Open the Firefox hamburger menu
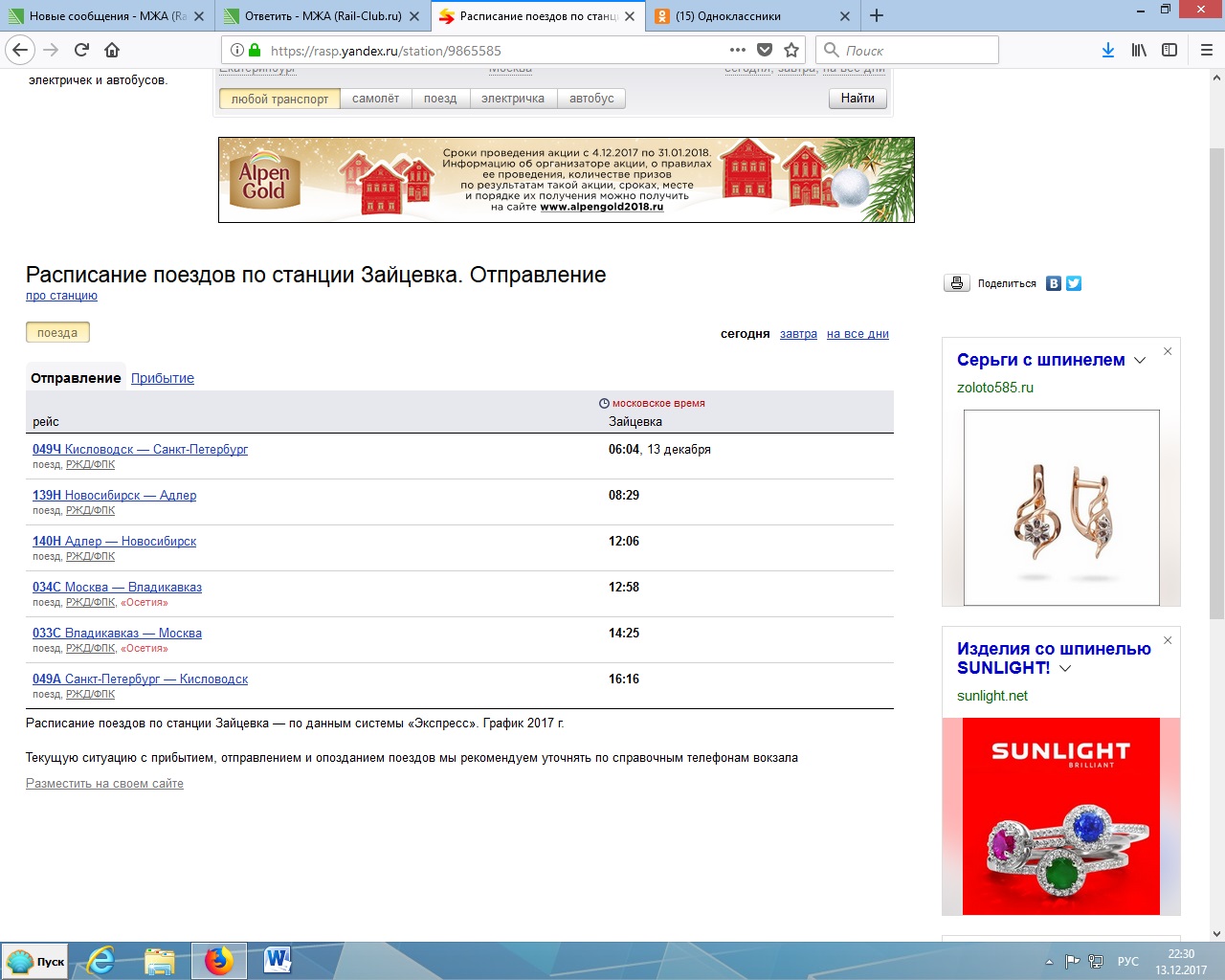 [1206, 50]
